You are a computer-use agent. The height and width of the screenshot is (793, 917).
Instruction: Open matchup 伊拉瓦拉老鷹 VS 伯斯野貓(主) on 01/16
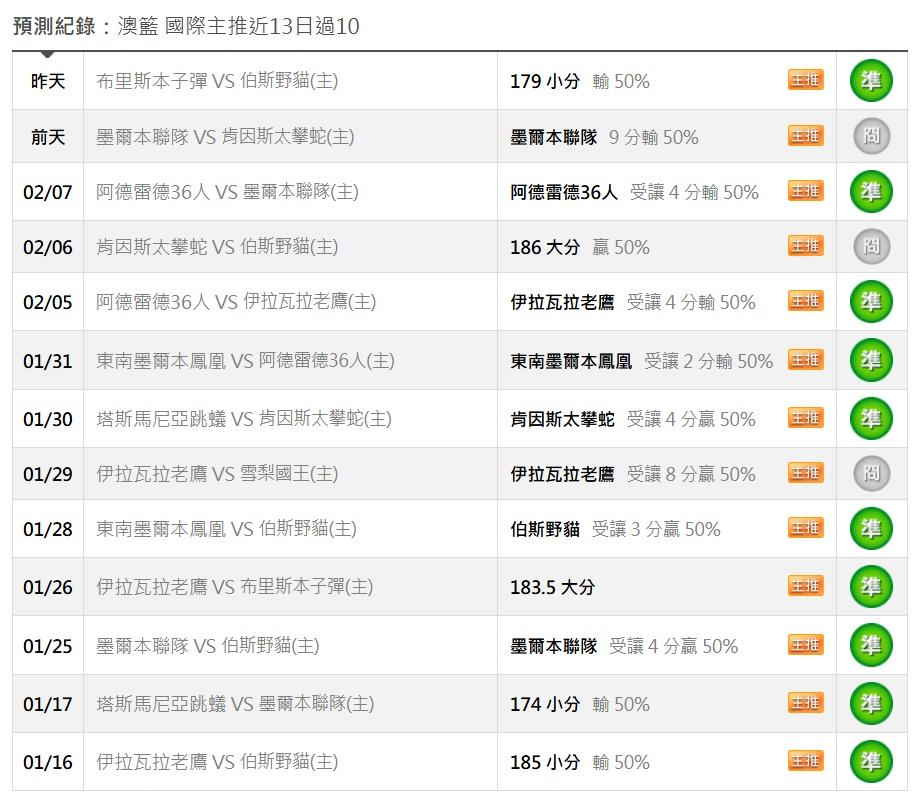click(217, 761)
